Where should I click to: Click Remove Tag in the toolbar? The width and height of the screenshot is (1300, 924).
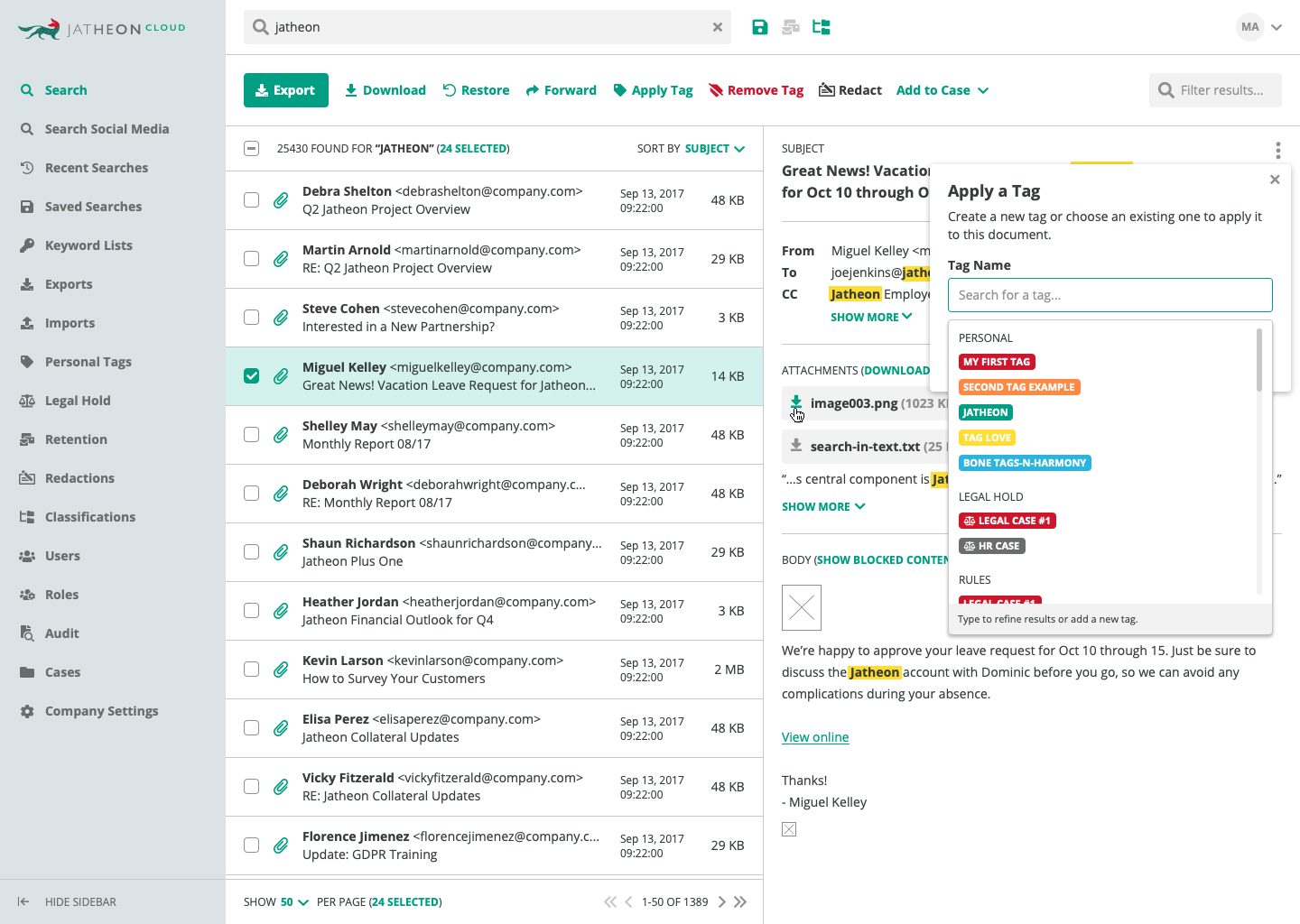[x=756, y=90]
